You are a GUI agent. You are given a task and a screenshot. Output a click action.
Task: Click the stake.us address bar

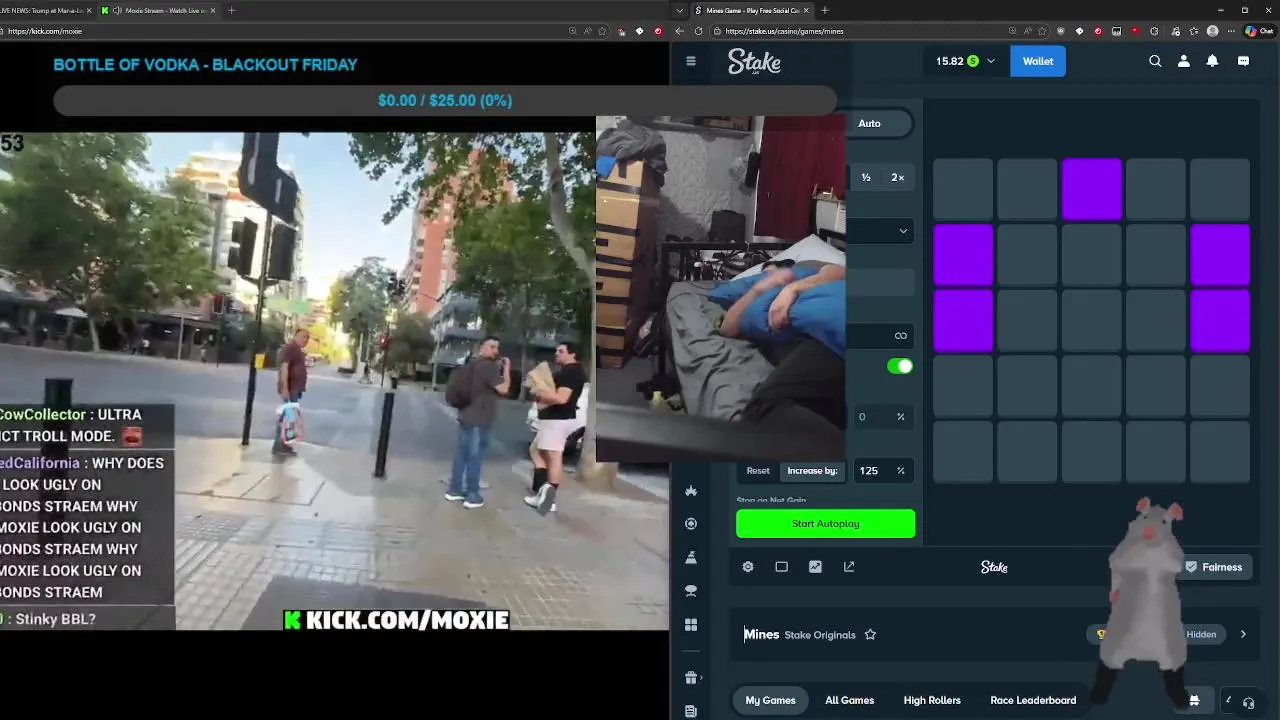coord(880,31)
